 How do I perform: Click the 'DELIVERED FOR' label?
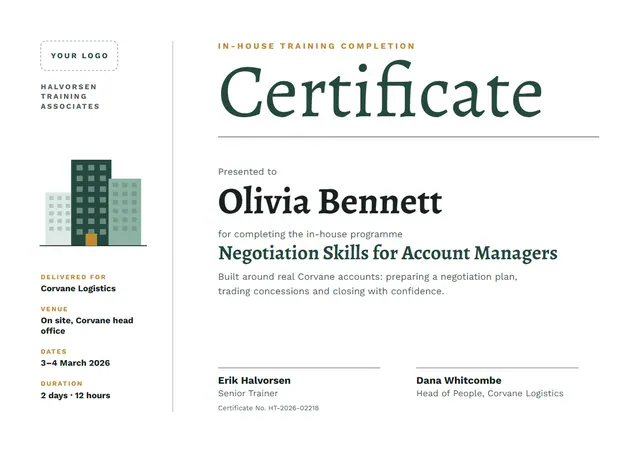pyautogui.click(x=73, y=277)
